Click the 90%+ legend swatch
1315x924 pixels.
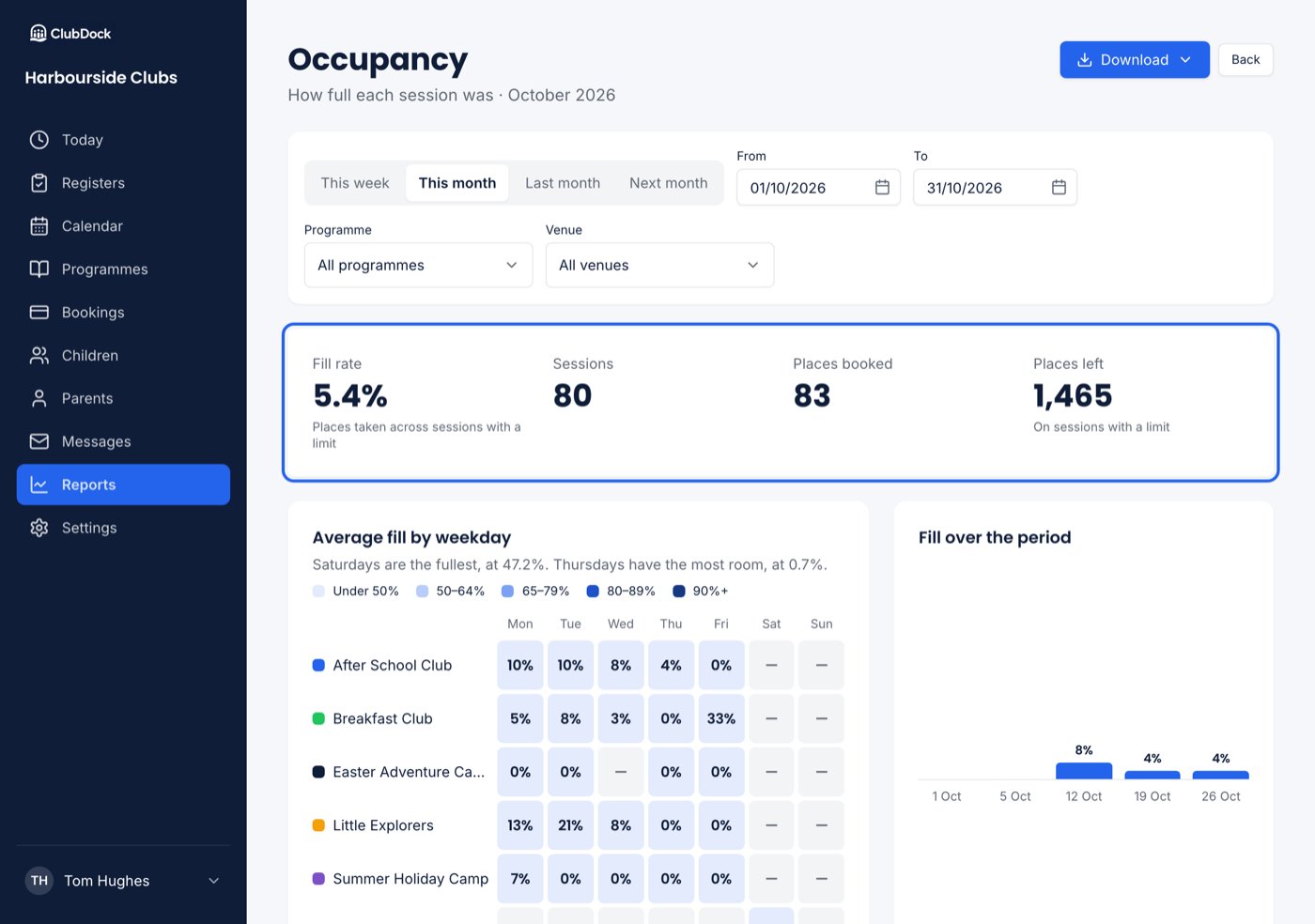coord(679,592)
